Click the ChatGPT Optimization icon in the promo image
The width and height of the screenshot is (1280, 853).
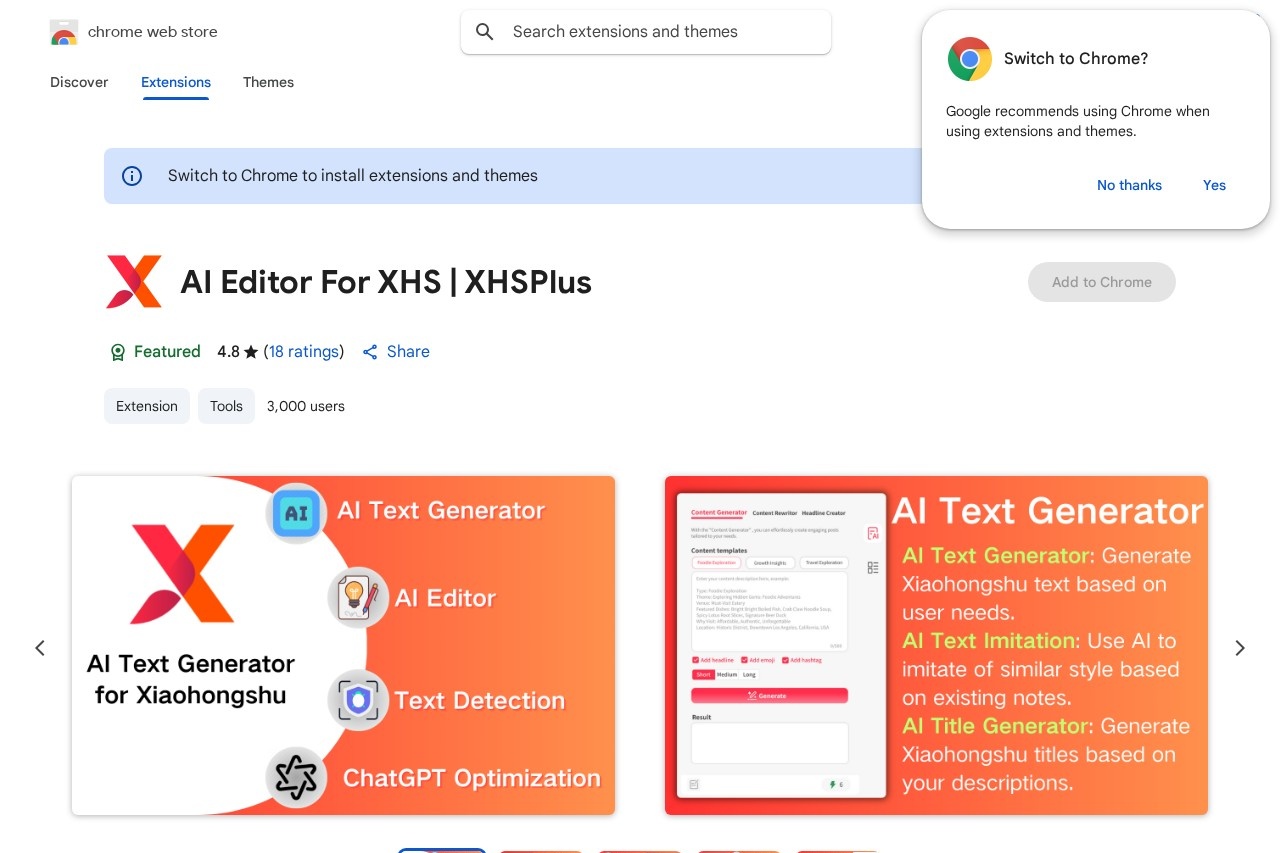click(x=296, y=777)
